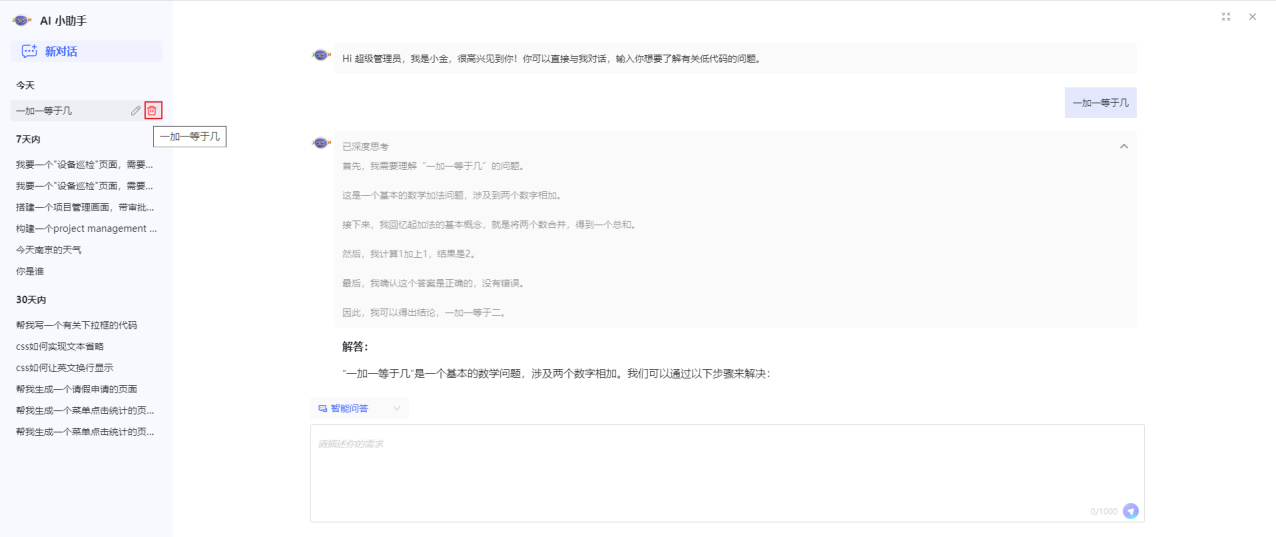Click reasoning line 这是一个基本的数学加法问题
Viewport: 1276px width, 537px height.
click(x=451, y=195)
